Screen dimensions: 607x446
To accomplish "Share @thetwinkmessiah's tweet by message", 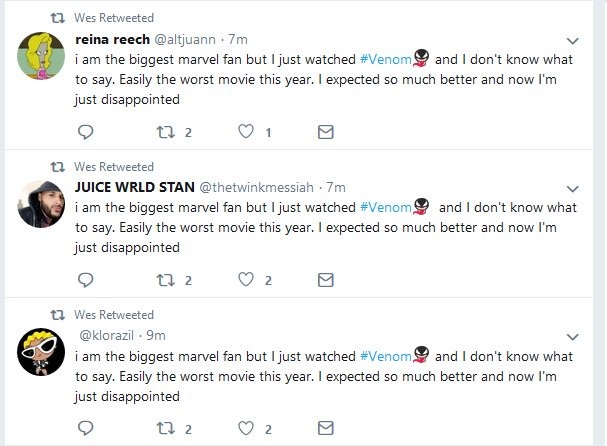I will 325,280.
